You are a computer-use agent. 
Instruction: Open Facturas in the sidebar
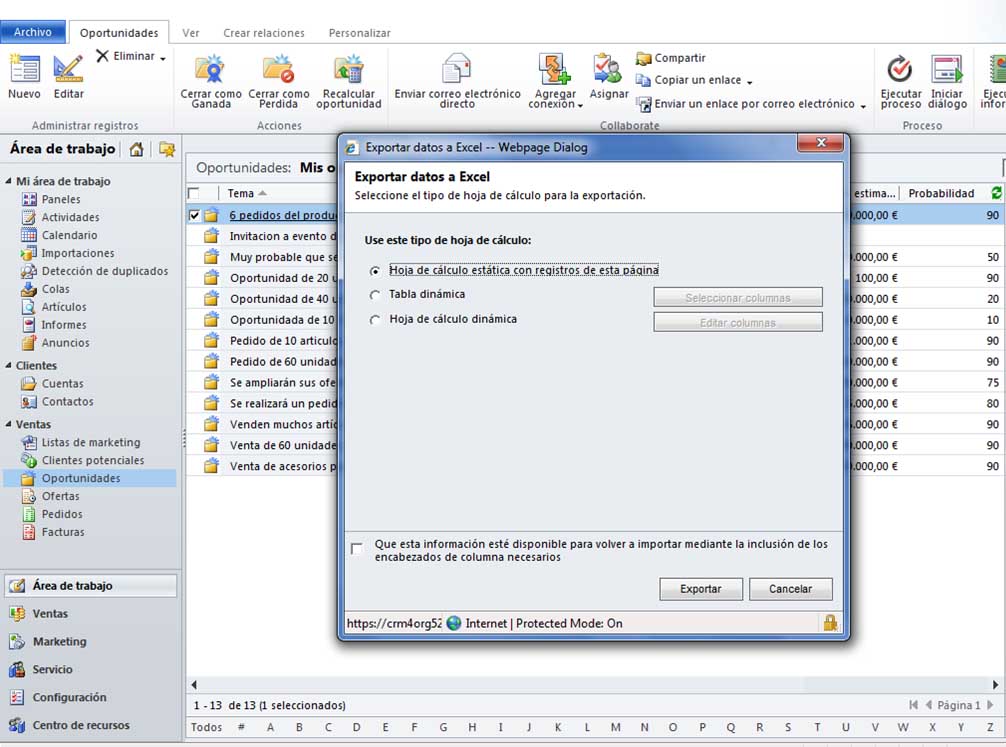(63, 532)
